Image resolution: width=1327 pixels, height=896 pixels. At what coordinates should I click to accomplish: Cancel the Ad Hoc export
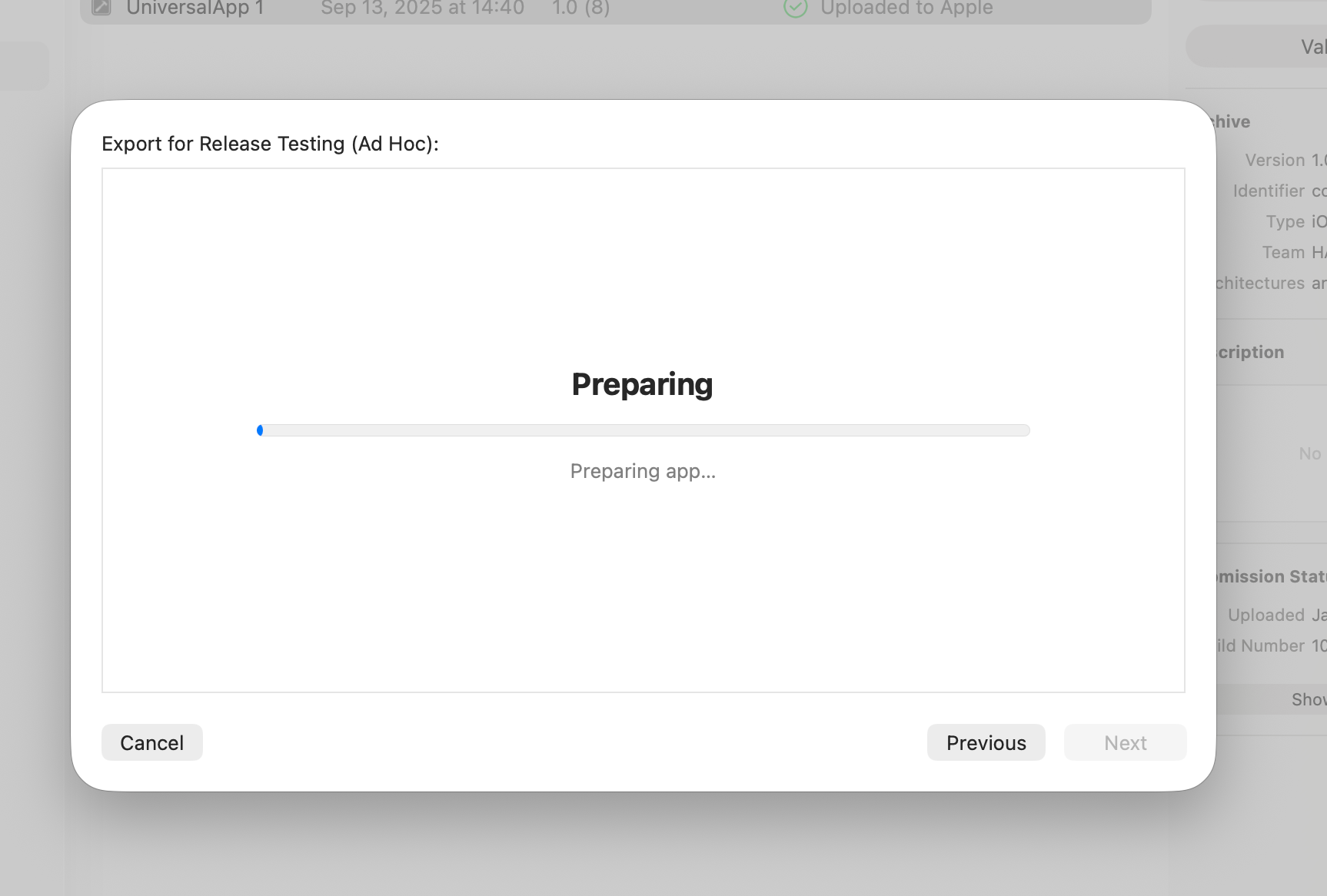pyautogui.click(x=151, y=742)
